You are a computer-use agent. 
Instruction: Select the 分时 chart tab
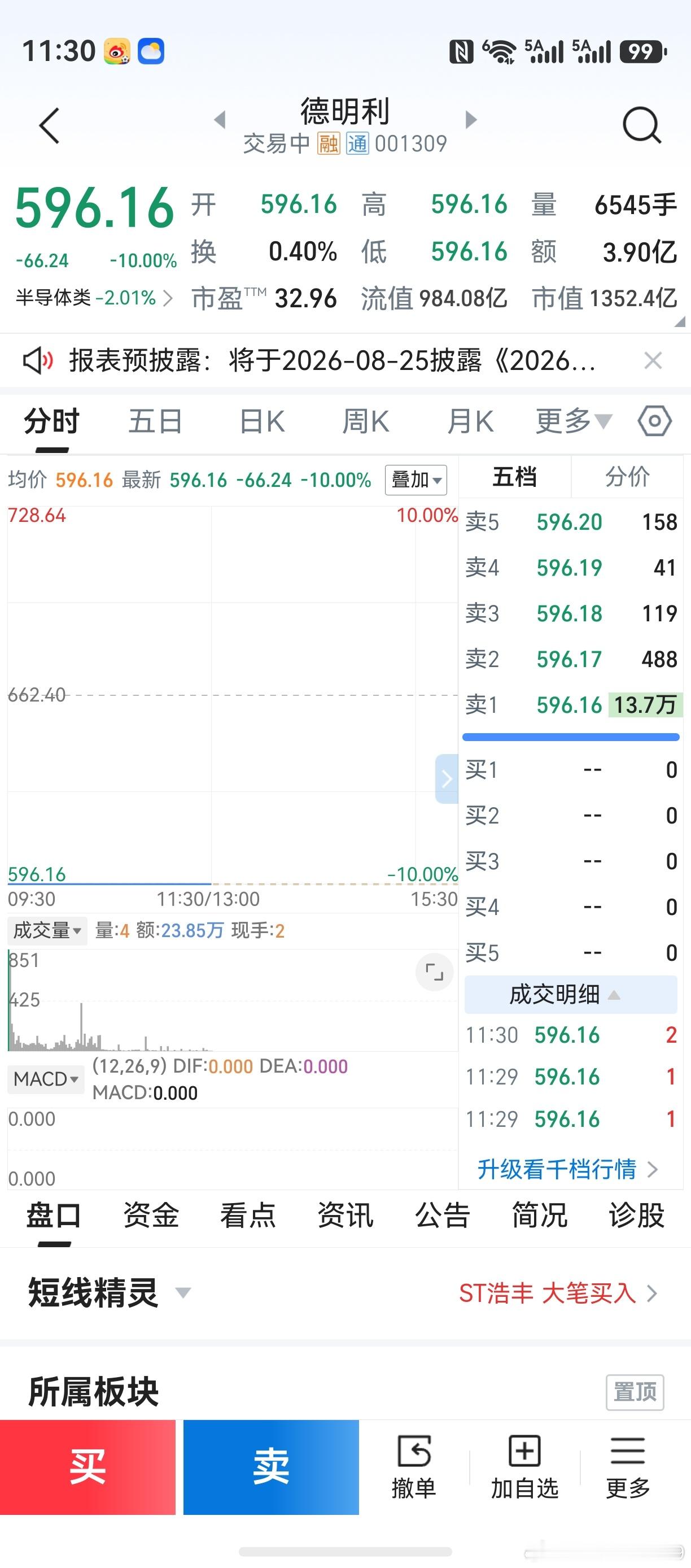pyautogui.click(x=52, y=421)
